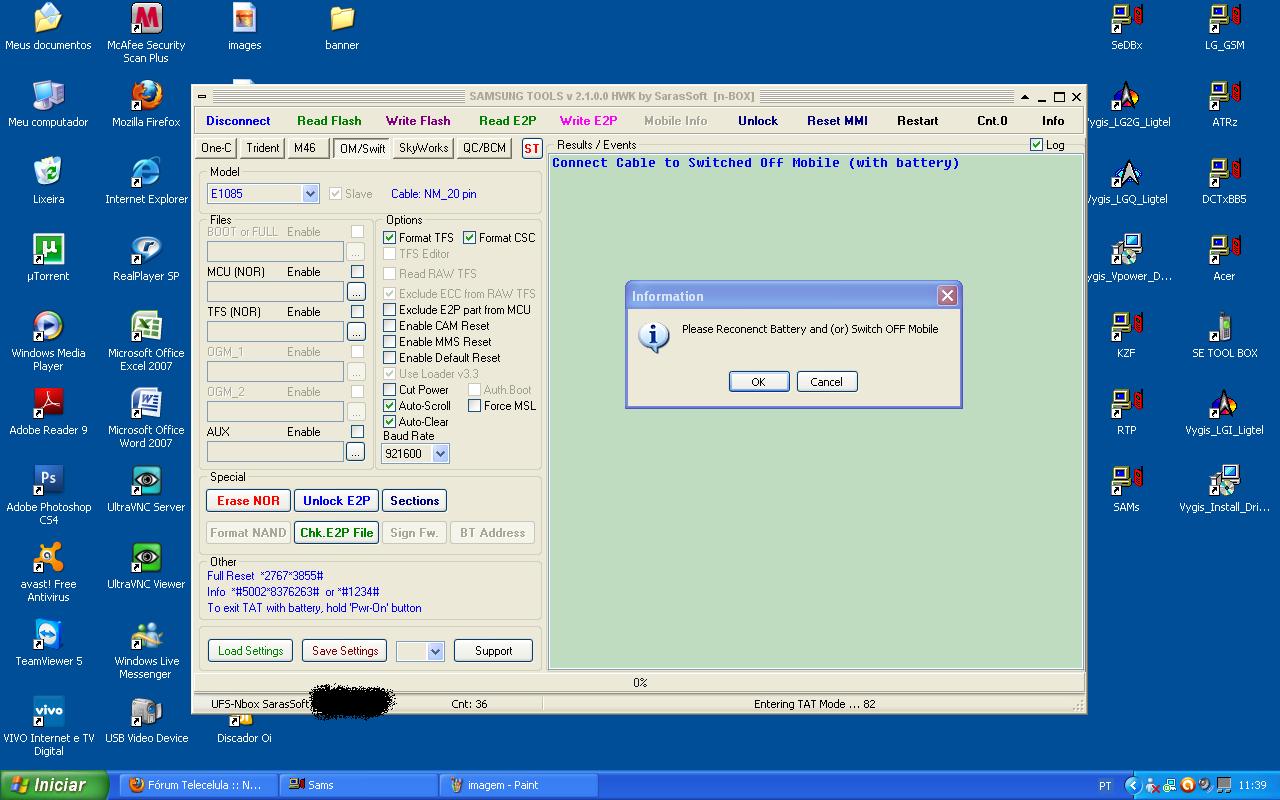
Task: Close the Information dialog
Action: 947,295
